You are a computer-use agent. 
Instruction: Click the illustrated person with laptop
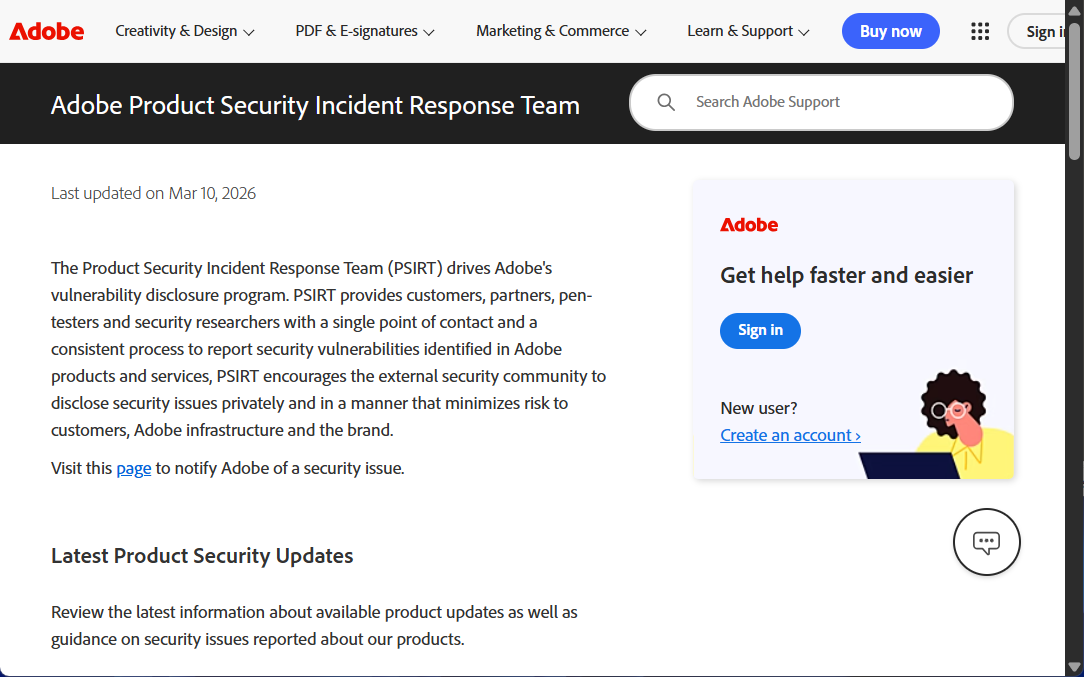pos(945,425)
